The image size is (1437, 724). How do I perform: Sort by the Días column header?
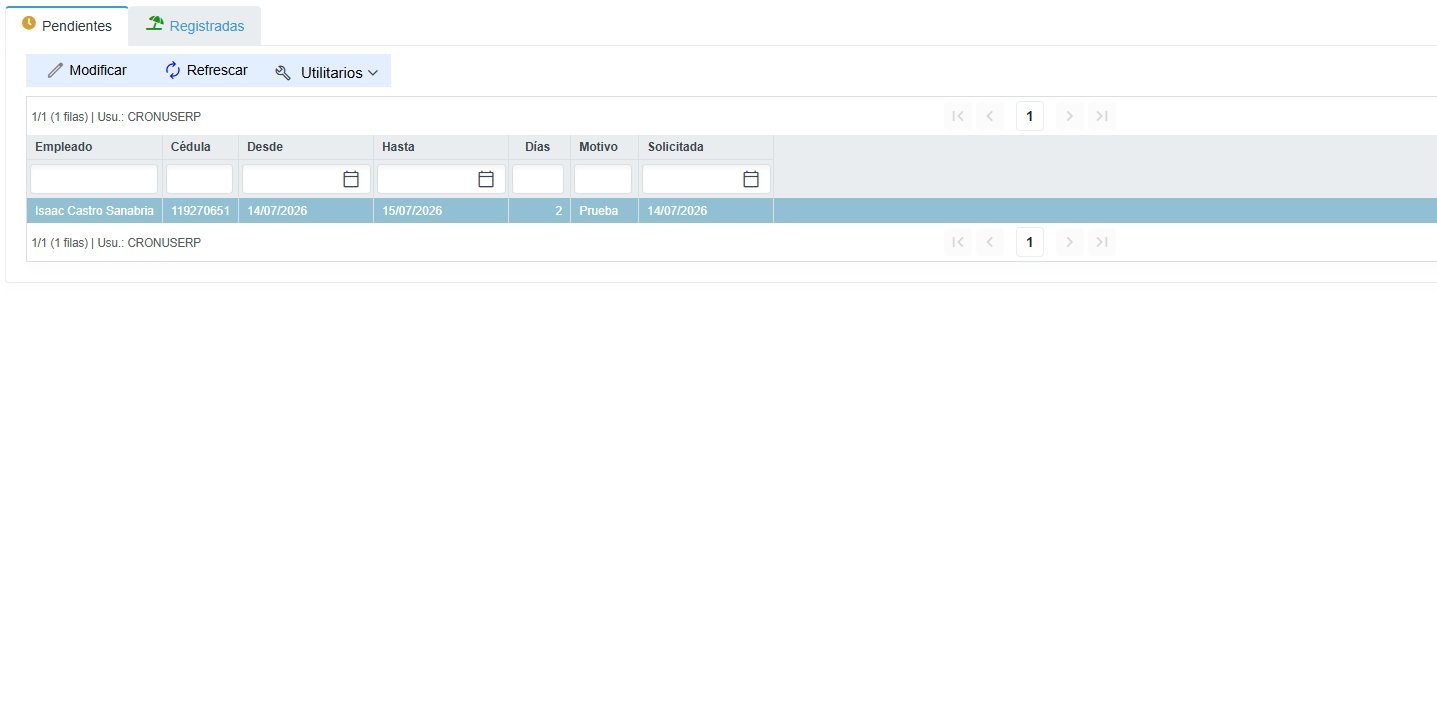(x=539, y=147)
